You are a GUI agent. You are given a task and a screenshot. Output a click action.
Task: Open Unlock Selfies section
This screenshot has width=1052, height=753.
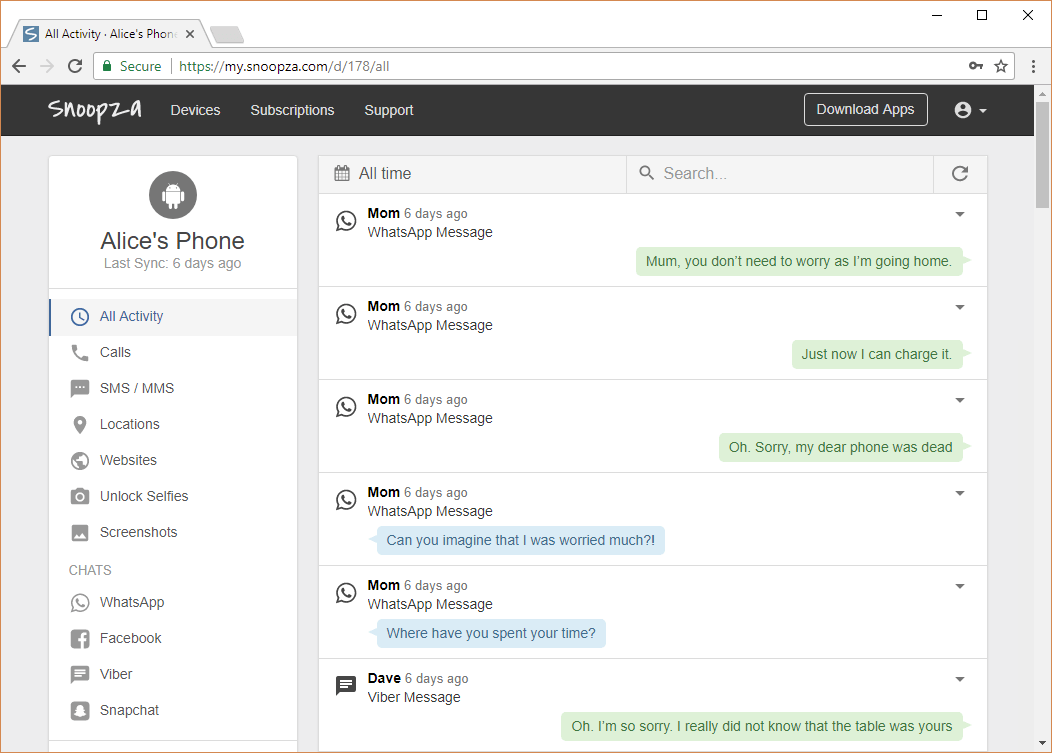pos(173,497)
